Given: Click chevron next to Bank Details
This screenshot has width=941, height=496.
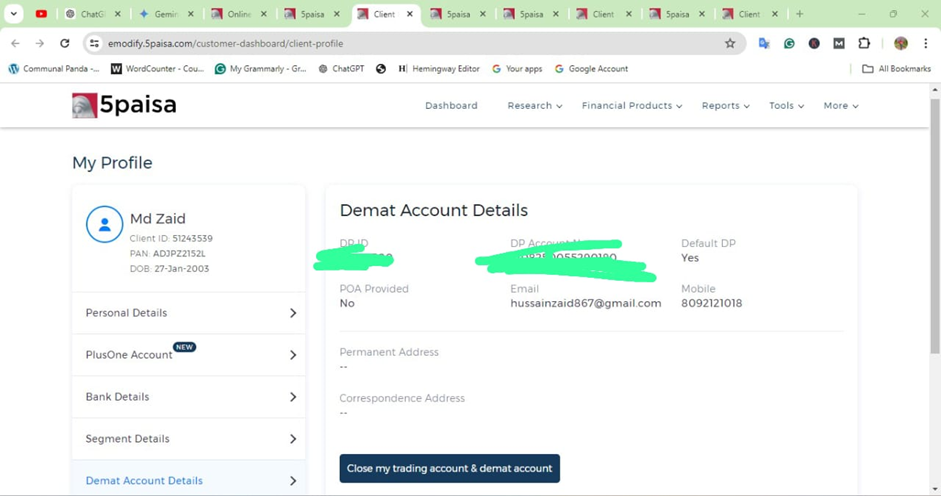Looking at the screenshot, I should [293, 397].
